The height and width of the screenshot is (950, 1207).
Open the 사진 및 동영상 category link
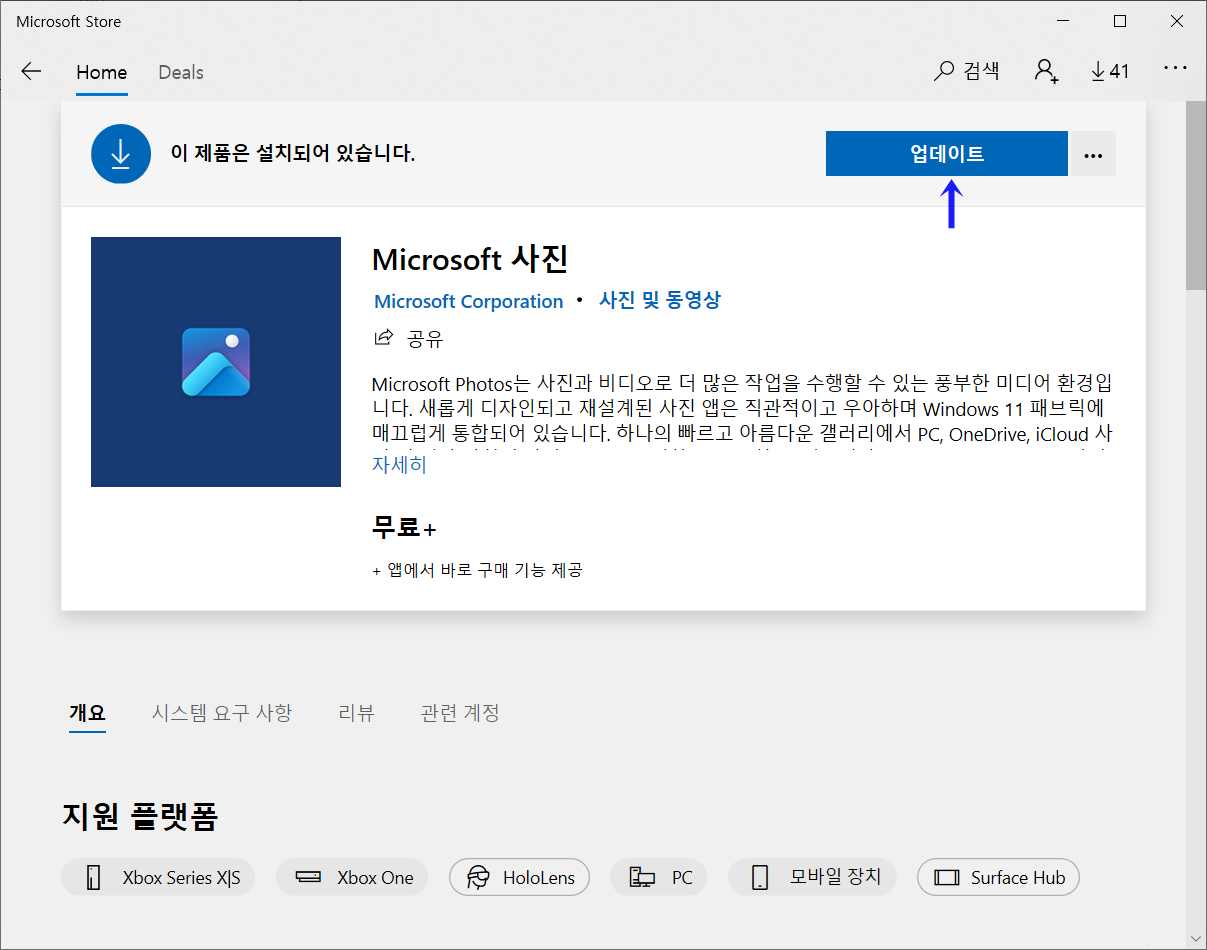click(x=660, y=300)
